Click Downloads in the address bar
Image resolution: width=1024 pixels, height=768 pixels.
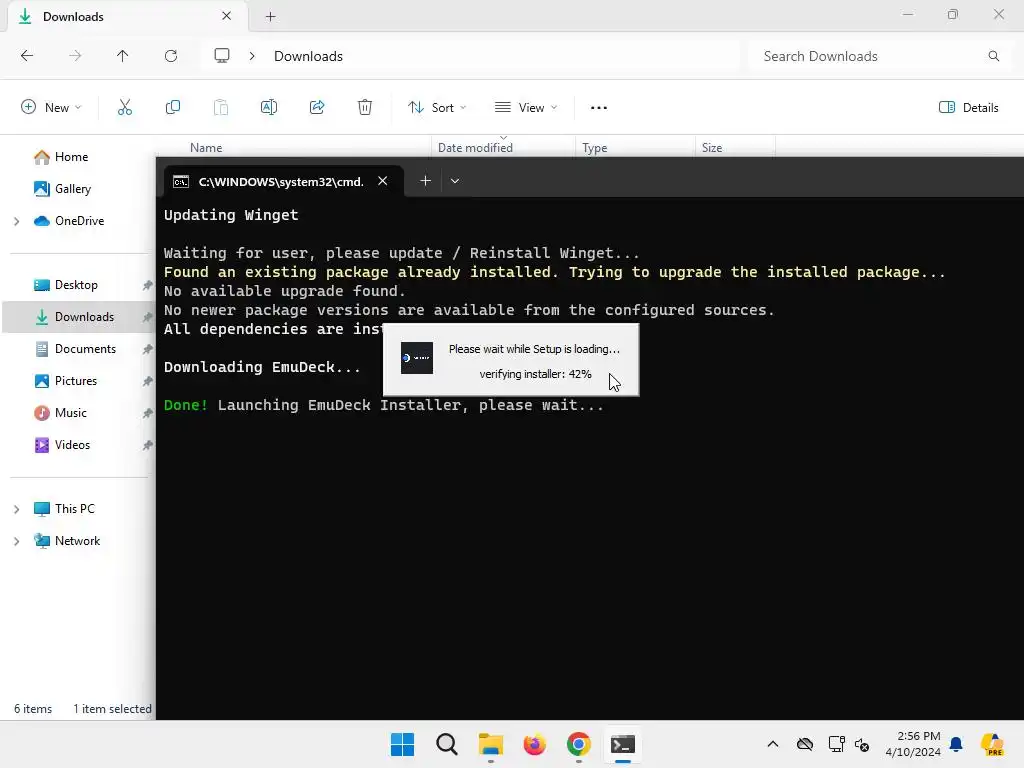[308, 56]
